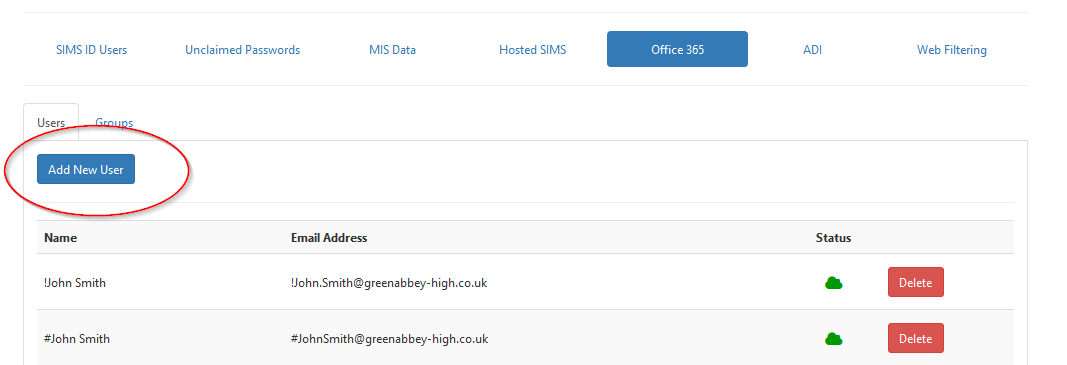Screen dimensions: 1067x365
Task: Click the Add New User button
Action: click(x=86, y=170)
